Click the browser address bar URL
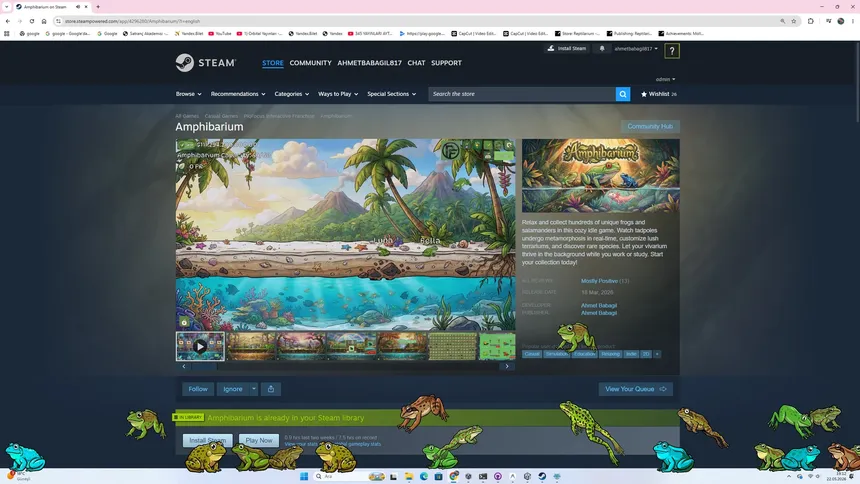The width and height of the screenshot is (860, 484). pyautogui.click(x=132, y=21)
